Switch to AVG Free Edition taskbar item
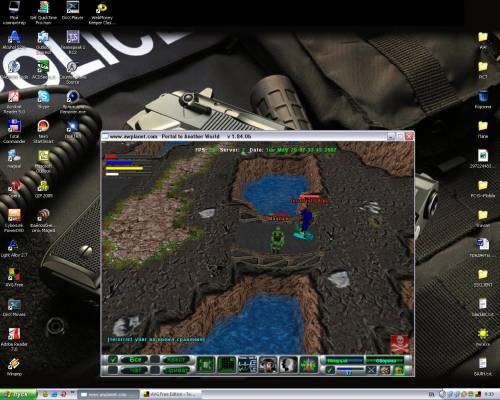500x400 pixels. coord(171,394)
